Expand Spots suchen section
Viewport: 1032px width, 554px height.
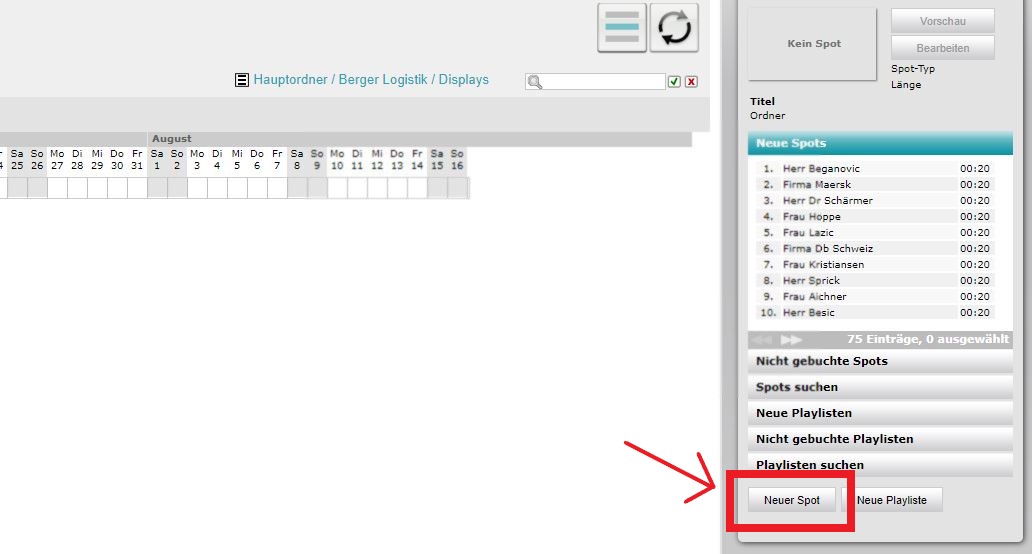(880, 387)
